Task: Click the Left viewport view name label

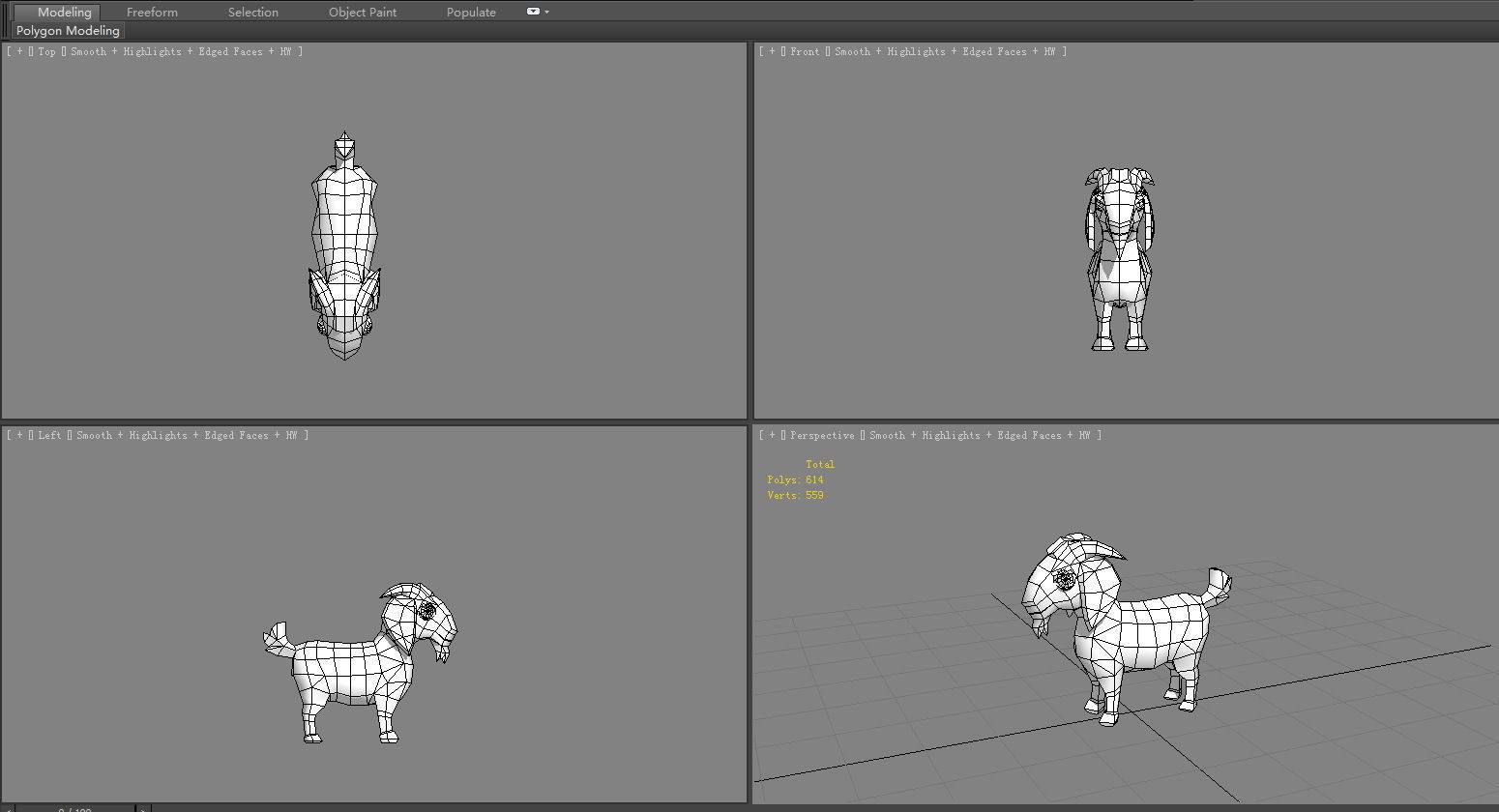Action: click(x=49, y=435)
